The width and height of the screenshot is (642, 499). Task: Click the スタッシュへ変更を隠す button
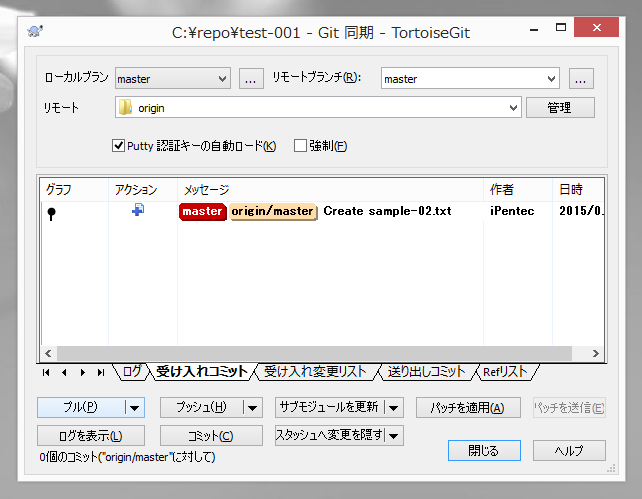click(x=329, y=436)
